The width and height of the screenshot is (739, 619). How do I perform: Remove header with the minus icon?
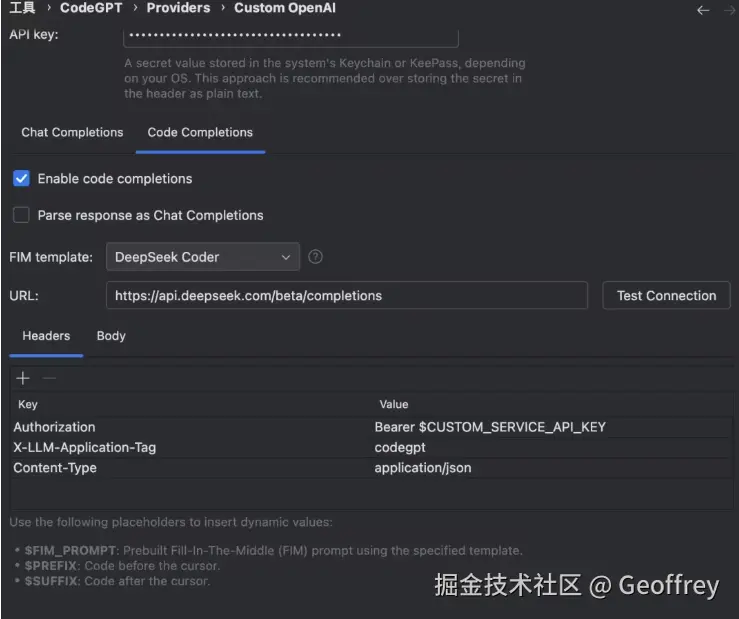pyautogui.click(x=49, y=378)
